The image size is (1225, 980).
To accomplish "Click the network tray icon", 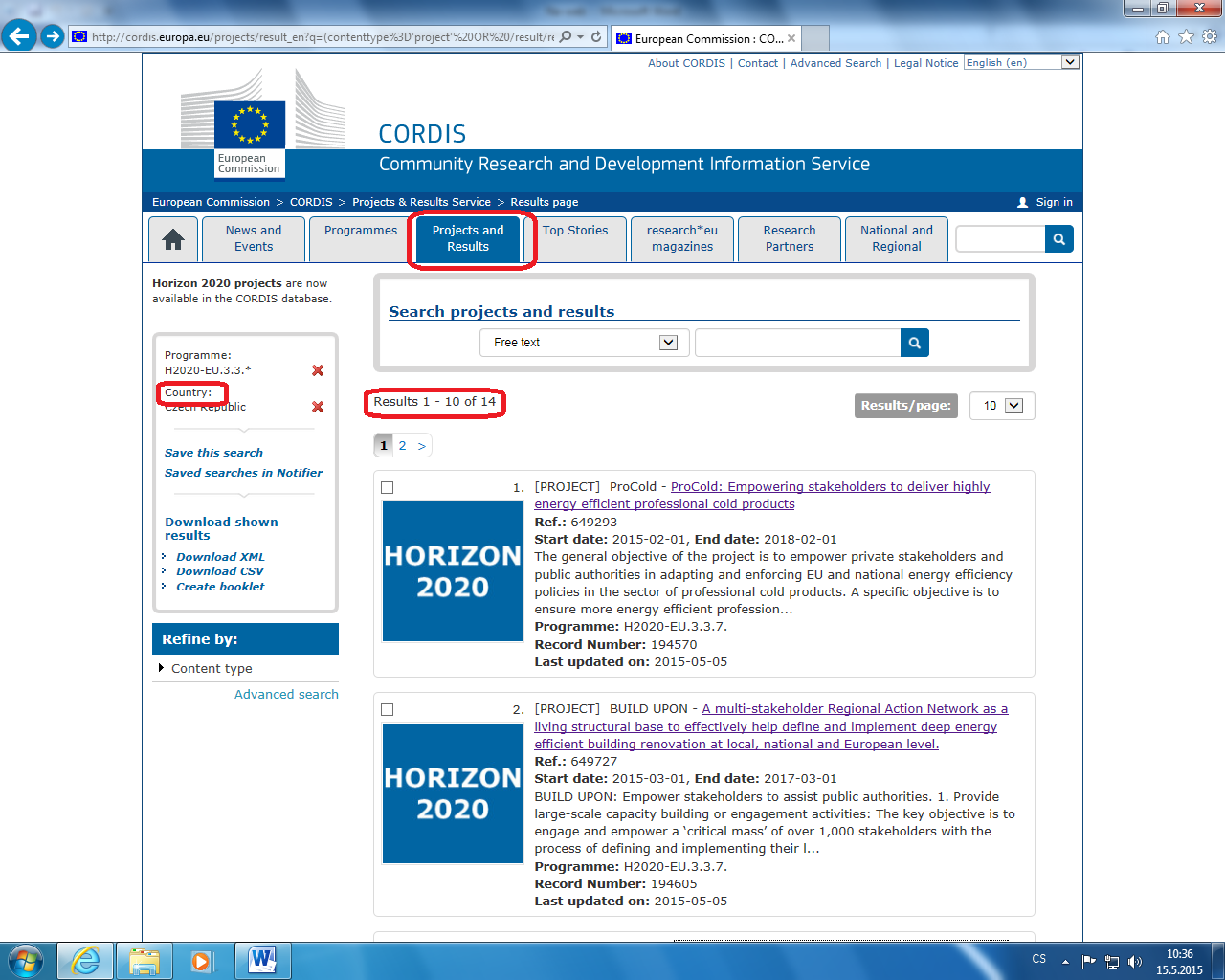I will (x=1111, y=961).
